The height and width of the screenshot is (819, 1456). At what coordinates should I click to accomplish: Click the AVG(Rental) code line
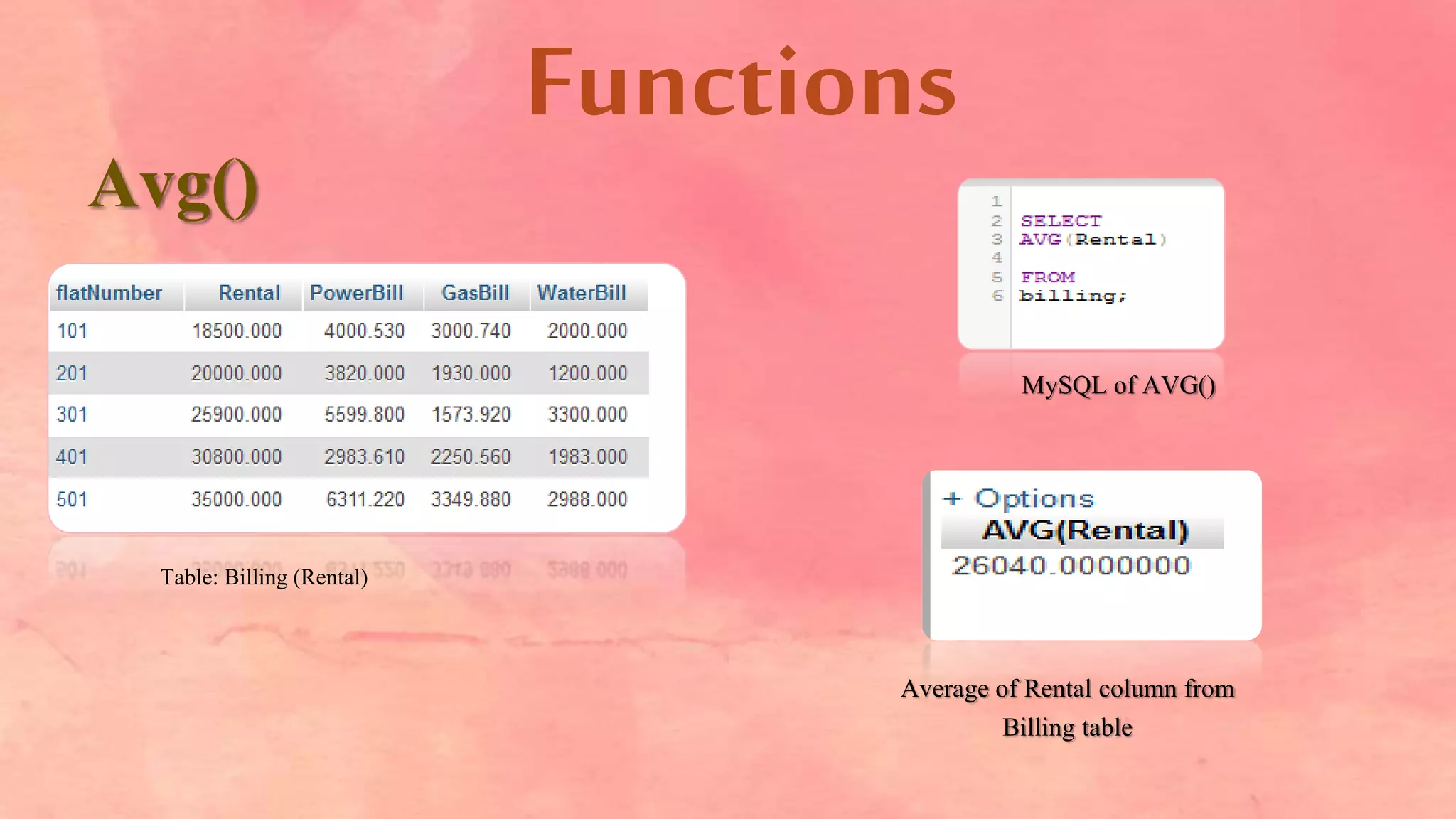[1093, 240]
